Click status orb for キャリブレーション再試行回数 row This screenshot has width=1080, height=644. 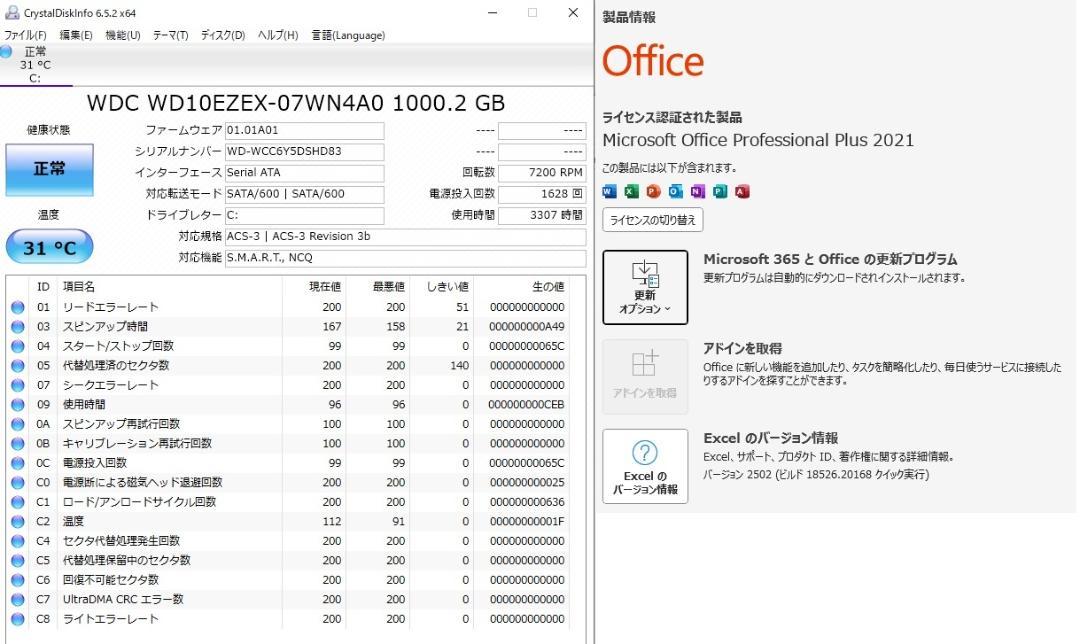tap(18, 444)
